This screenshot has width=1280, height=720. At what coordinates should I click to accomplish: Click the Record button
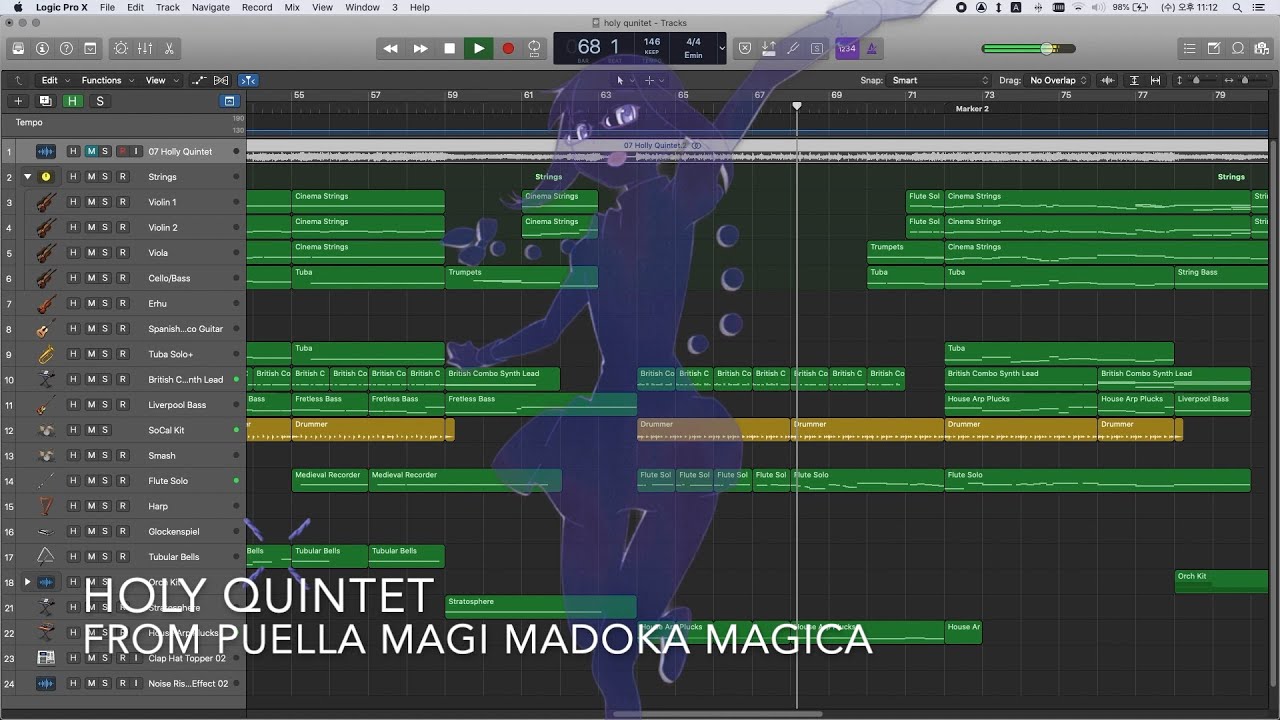[x=507, y=48]
